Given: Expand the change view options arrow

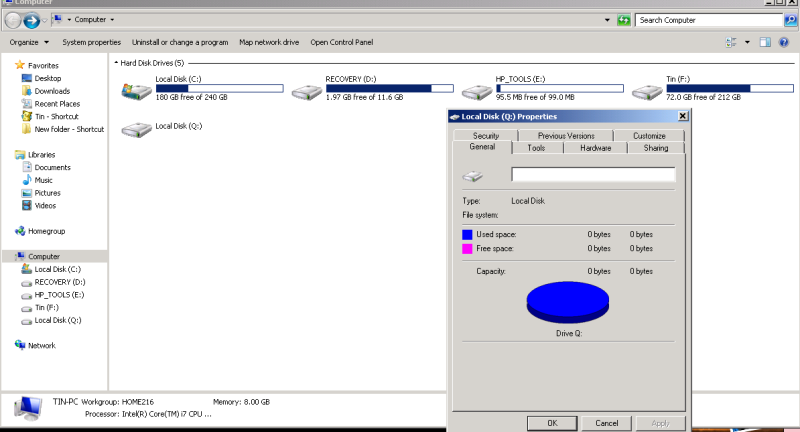Looking at the screenshot, I should click(747, 42).
